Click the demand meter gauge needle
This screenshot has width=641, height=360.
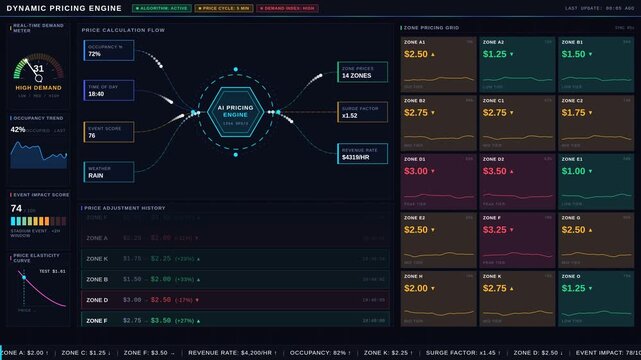(x=32, y=69)
